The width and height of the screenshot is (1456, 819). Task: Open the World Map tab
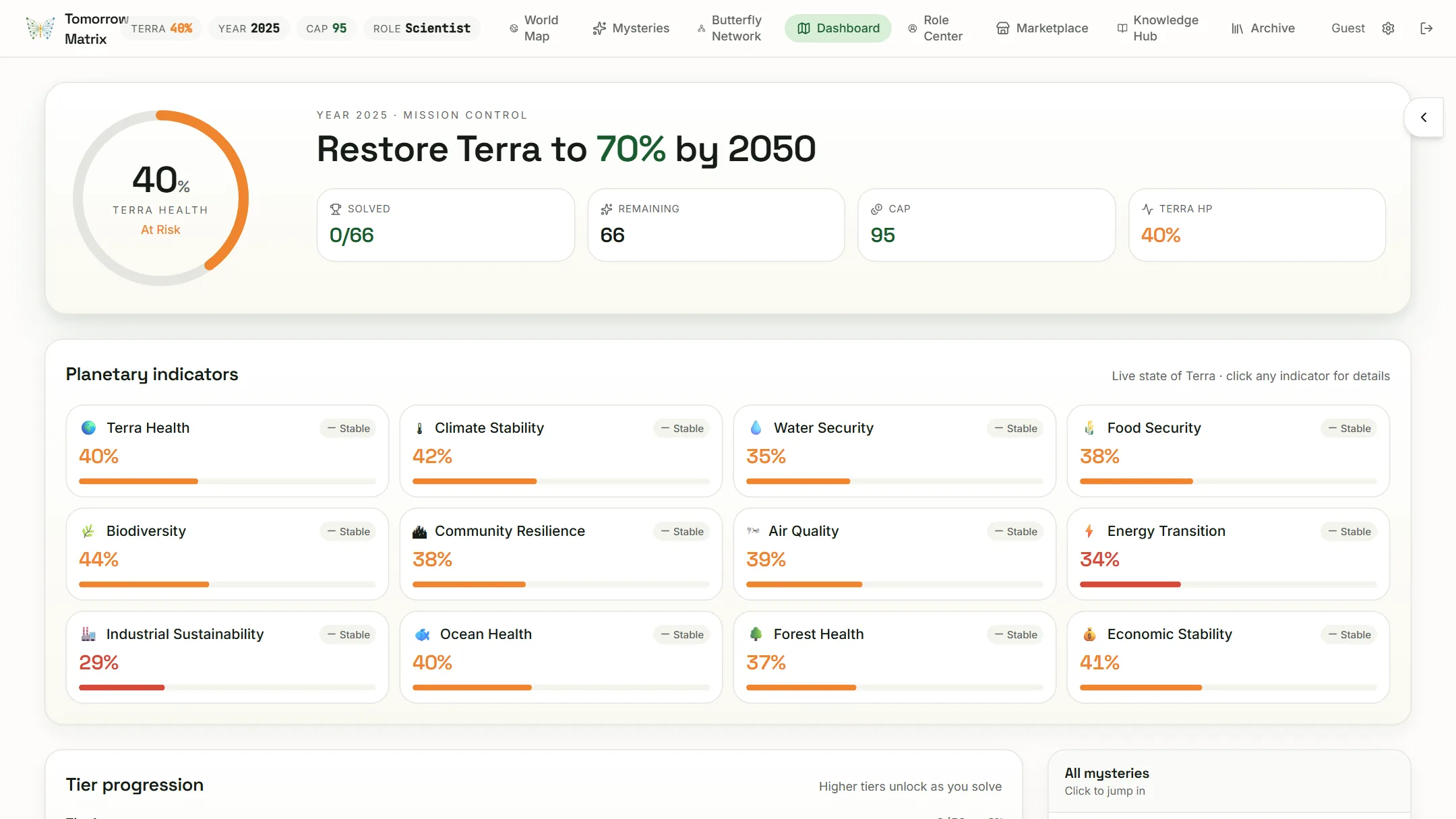(x=536, y=28)
